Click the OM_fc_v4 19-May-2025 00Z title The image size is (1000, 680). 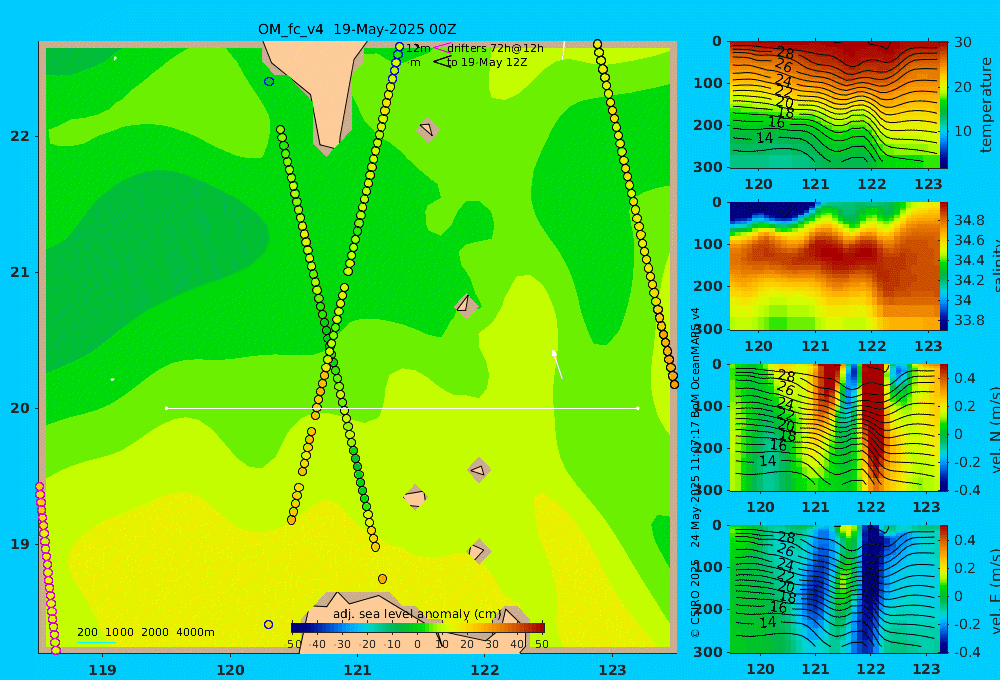pyautogui.click(x=357, y=29)
